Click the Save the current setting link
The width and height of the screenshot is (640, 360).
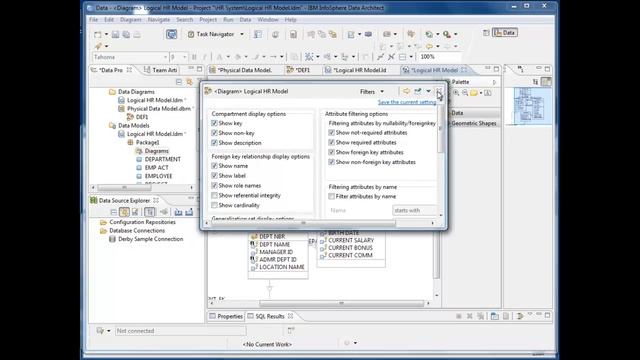407,102
